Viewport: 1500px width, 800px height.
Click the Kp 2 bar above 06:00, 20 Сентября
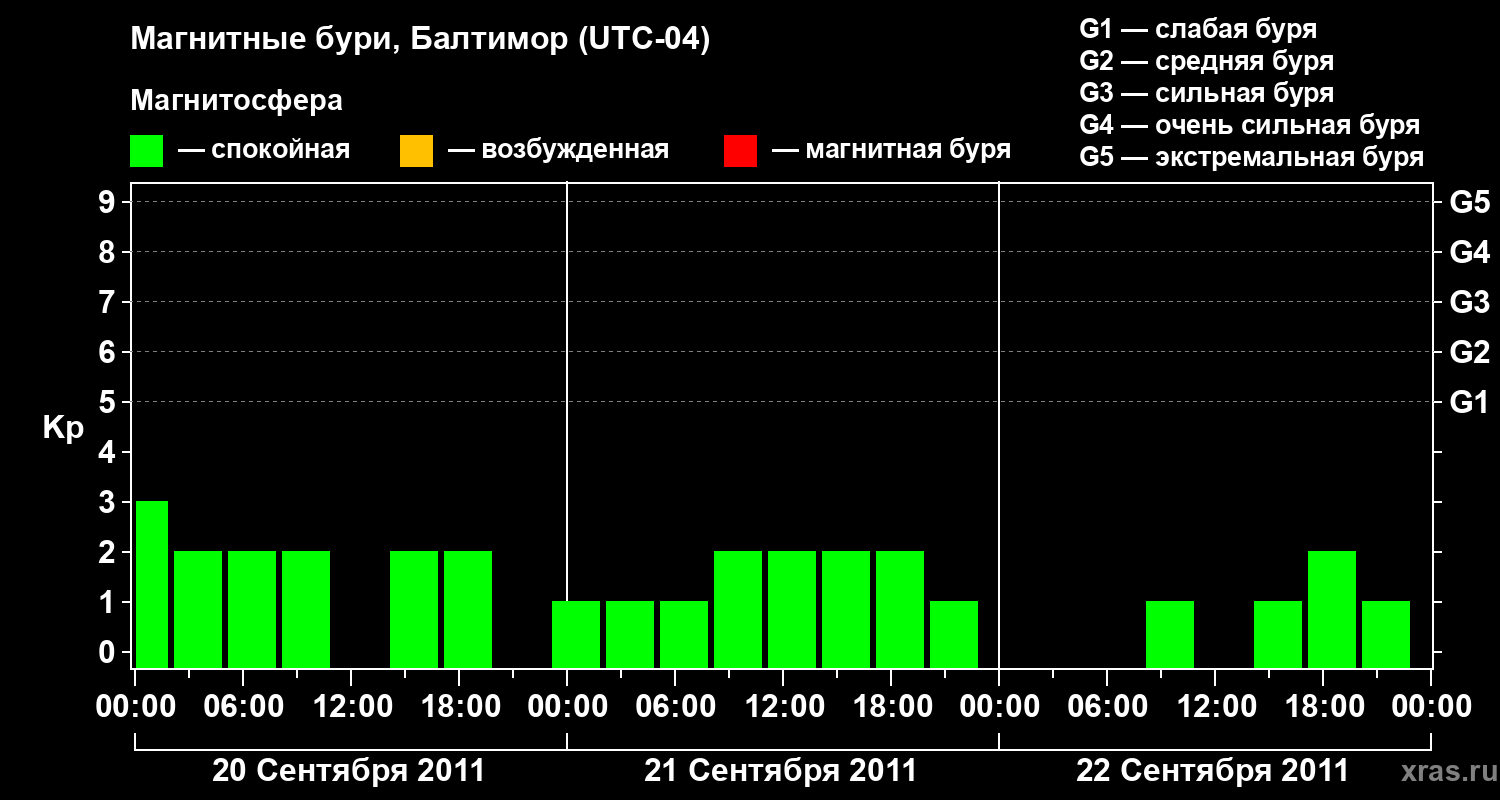tap(252, 609)
